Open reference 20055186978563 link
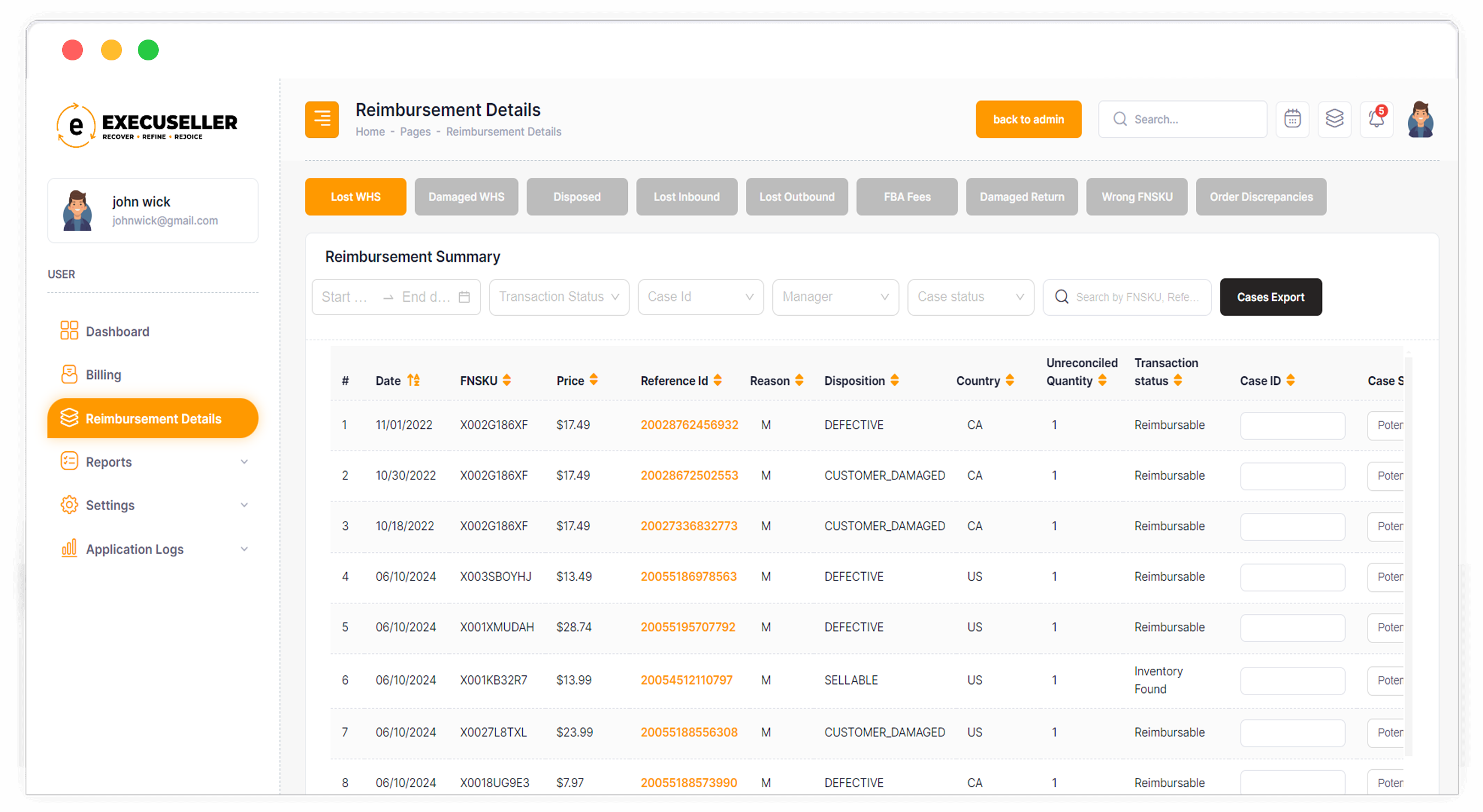The image size is (1483, 812). point(689,576)
